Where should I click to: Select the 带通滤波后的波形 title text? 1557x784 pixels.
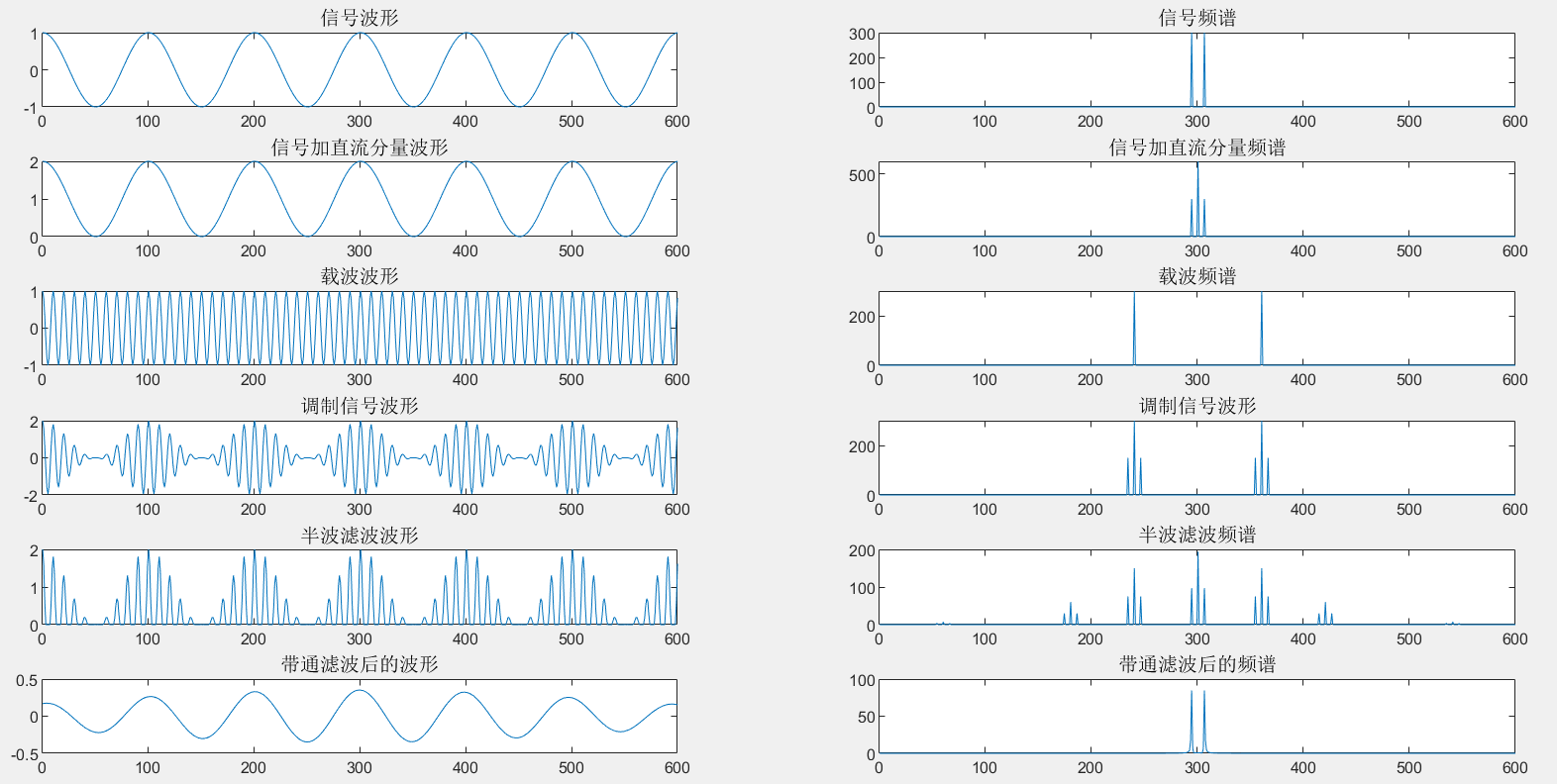[x=360, y=664]
